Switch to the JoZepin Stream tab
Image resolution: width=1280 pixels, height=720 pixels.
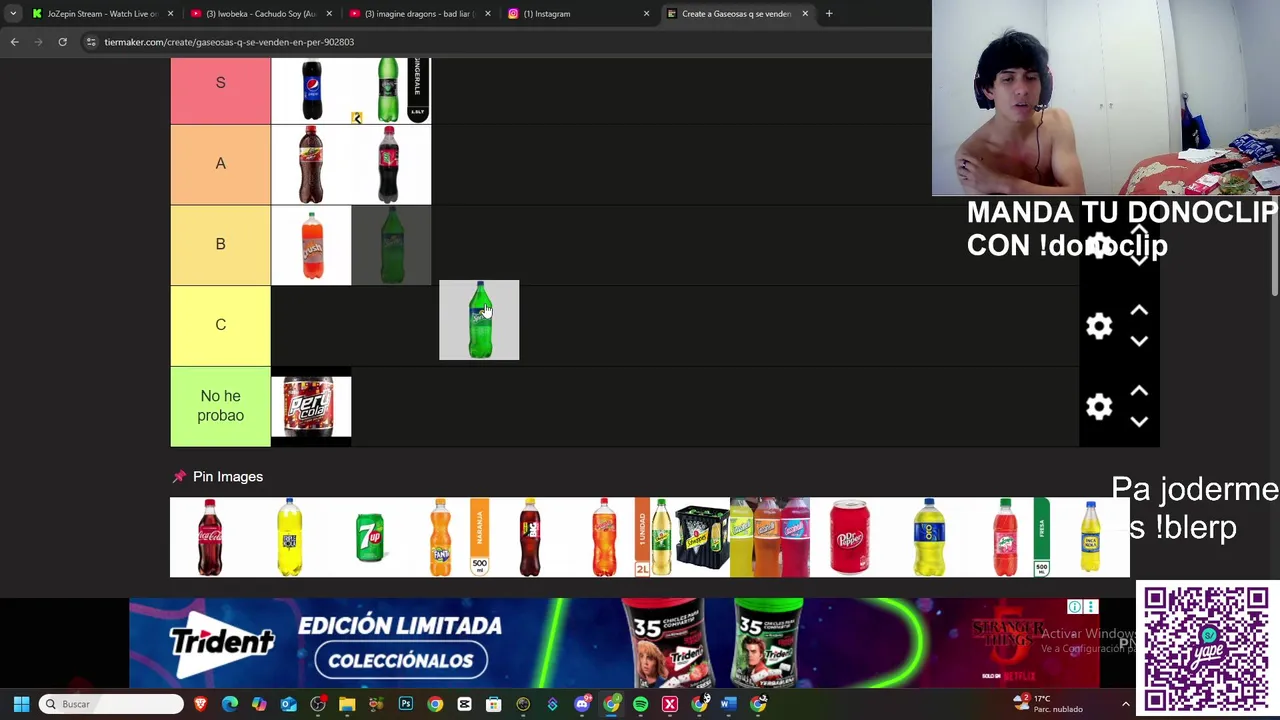[103, 14]
